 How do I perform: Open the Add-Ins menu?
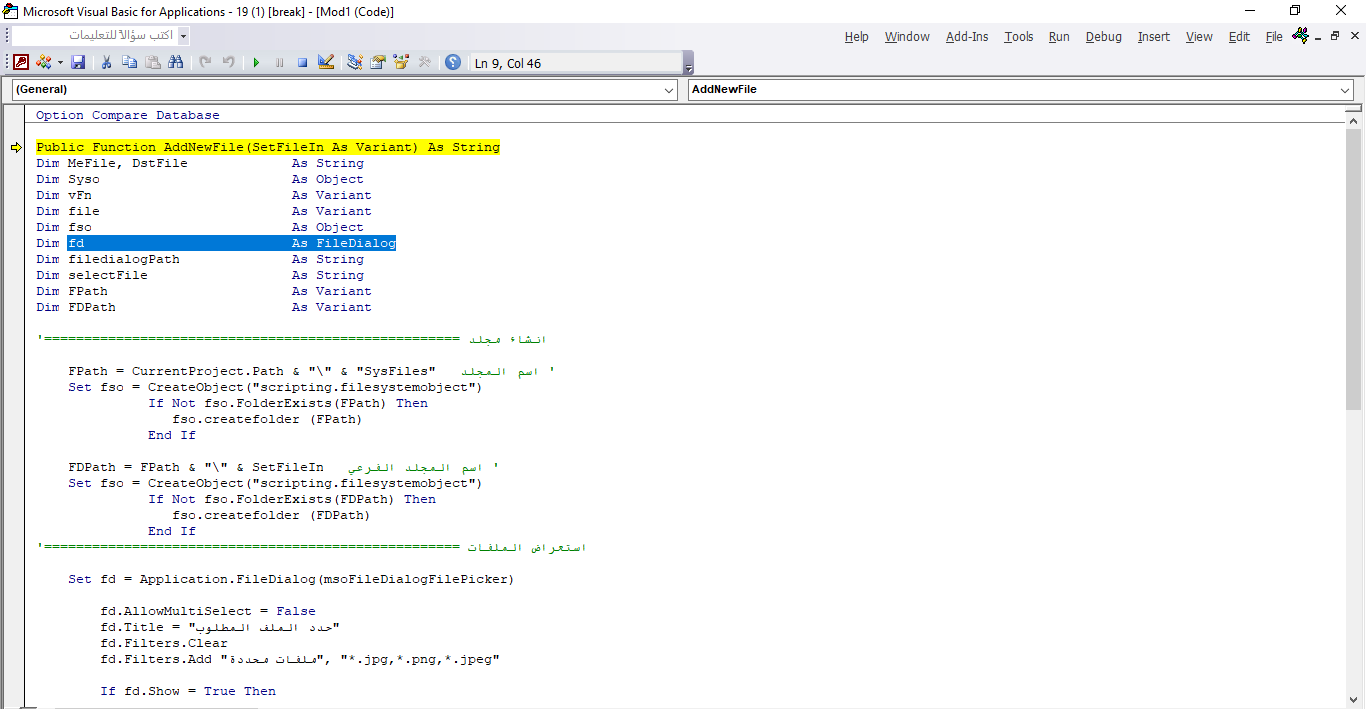coord(966,37)
